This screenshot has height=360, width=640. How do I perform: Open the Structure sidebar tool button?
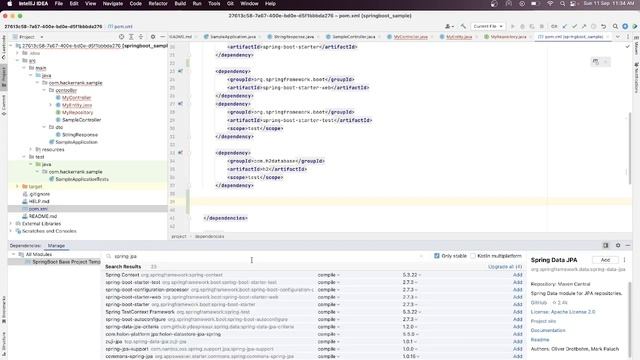pos(4,344)
